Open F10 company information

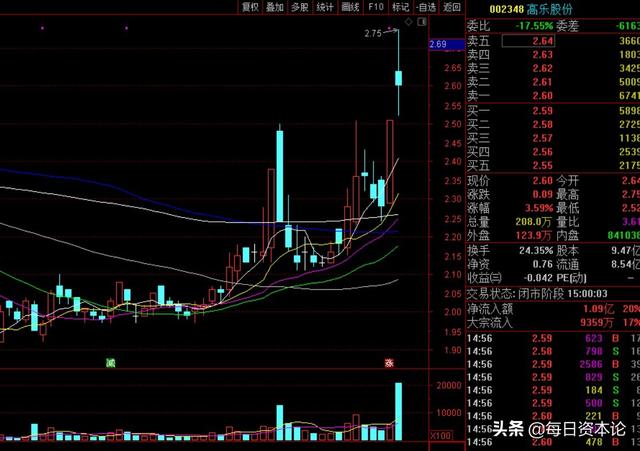click(x=376, y=7)
